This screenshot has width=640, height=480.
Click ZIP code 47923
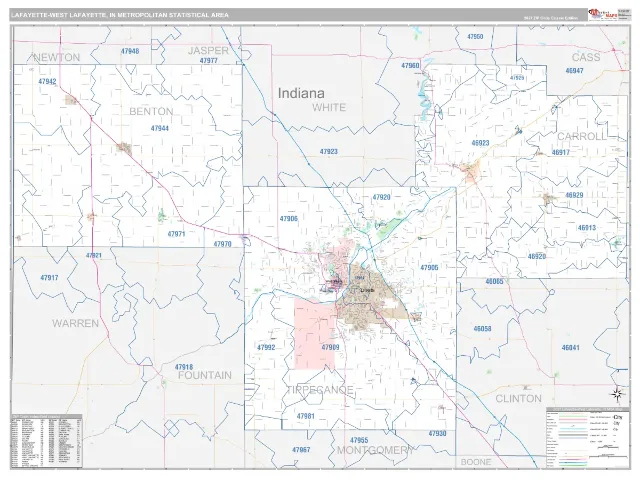click(x=329, y=152)
